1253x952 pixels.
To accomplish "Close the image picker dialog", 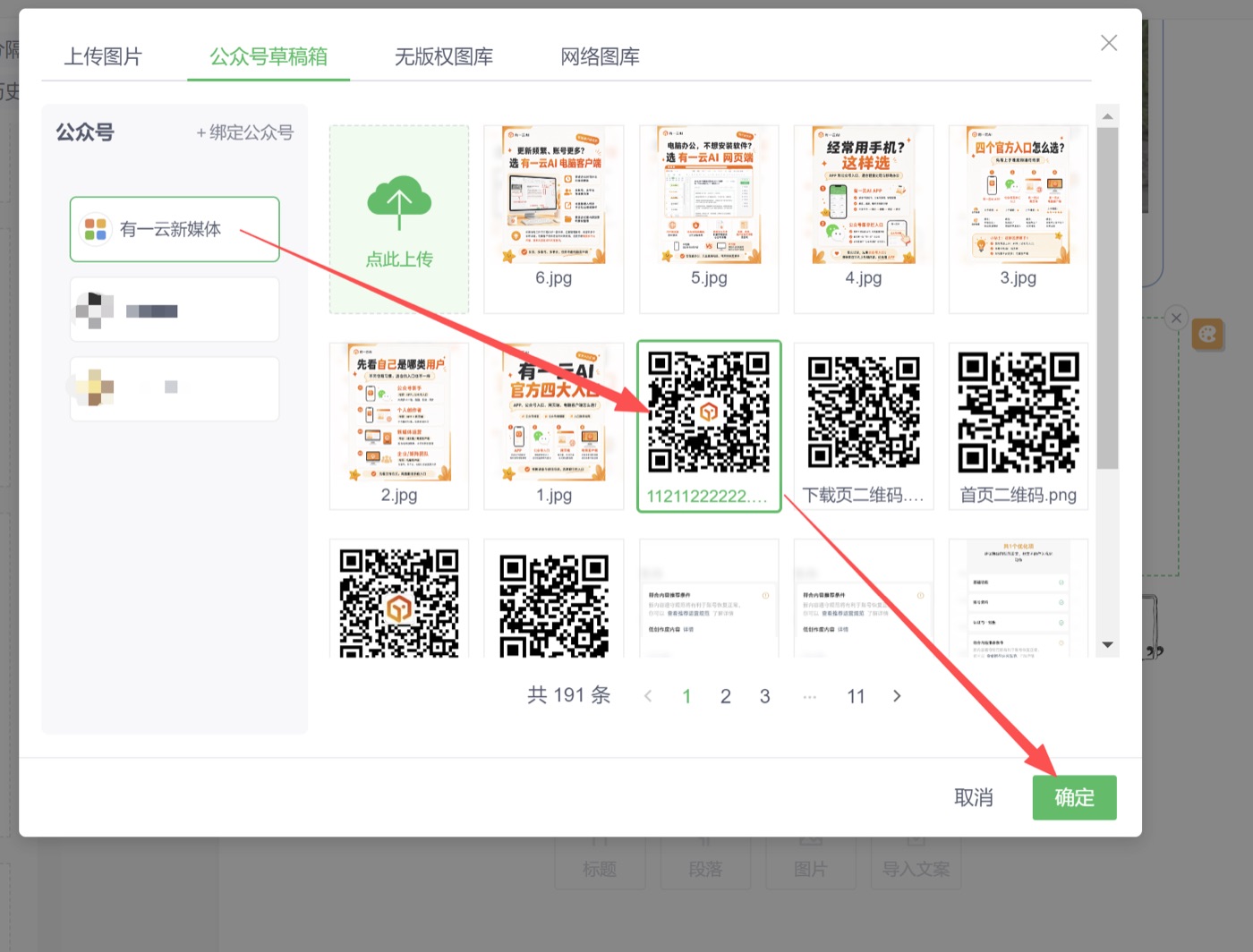I will pos(1109,43).
